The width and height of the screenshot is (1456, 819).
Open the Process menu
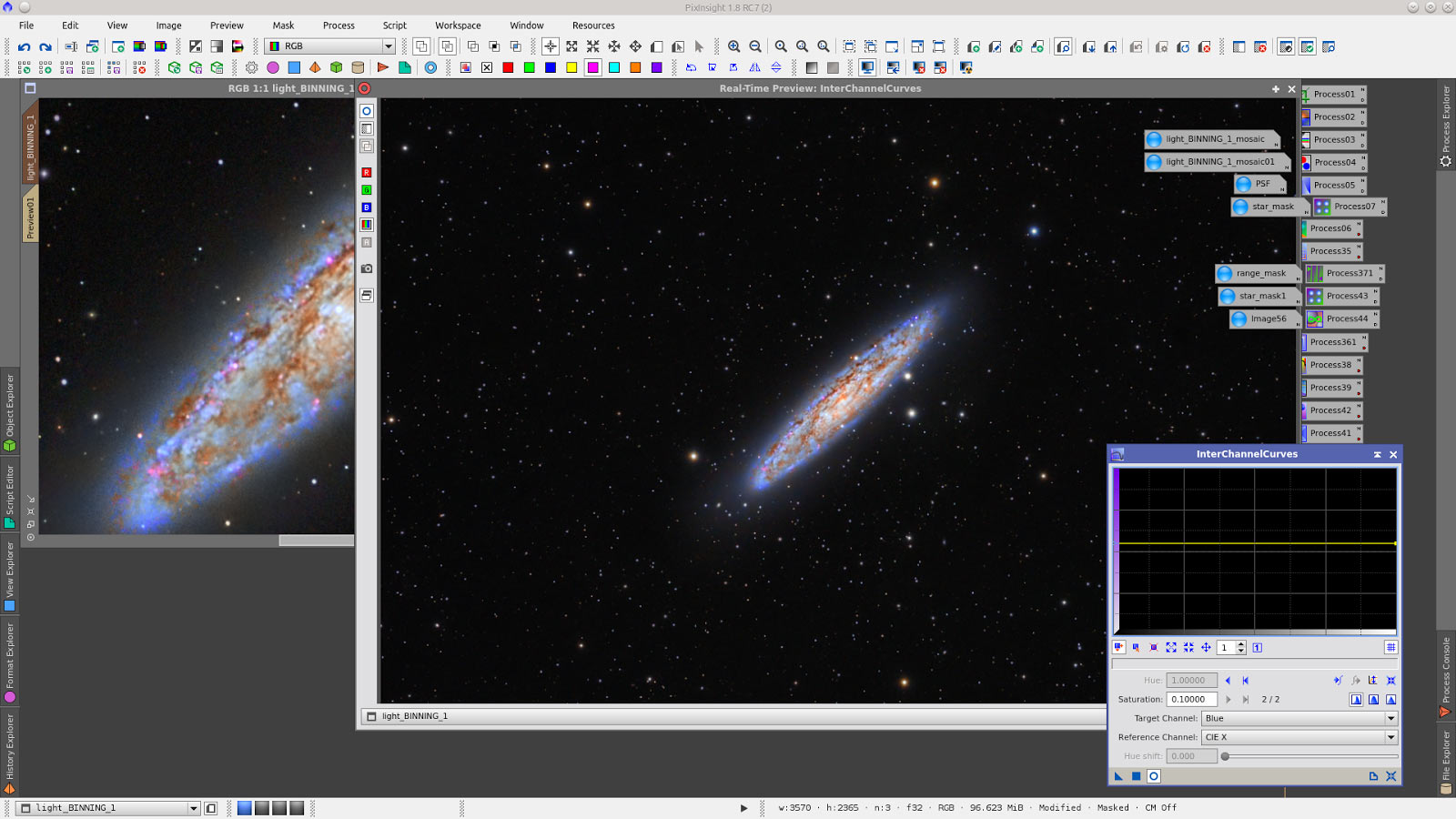[x=337, y=25]
